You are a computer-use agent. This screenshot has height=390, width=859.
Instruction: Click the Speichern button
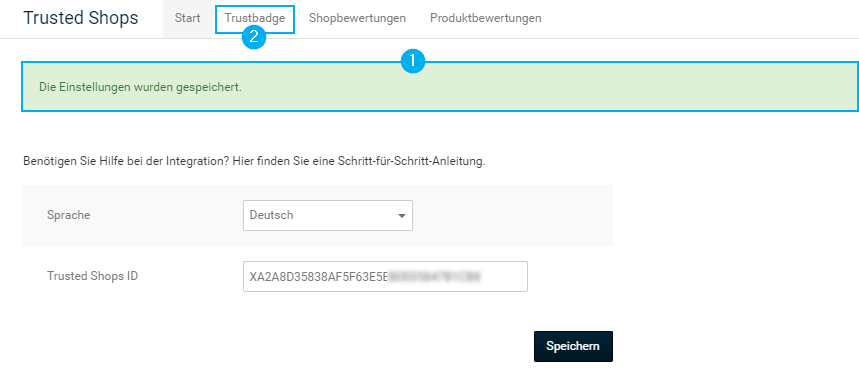(573, 346)
